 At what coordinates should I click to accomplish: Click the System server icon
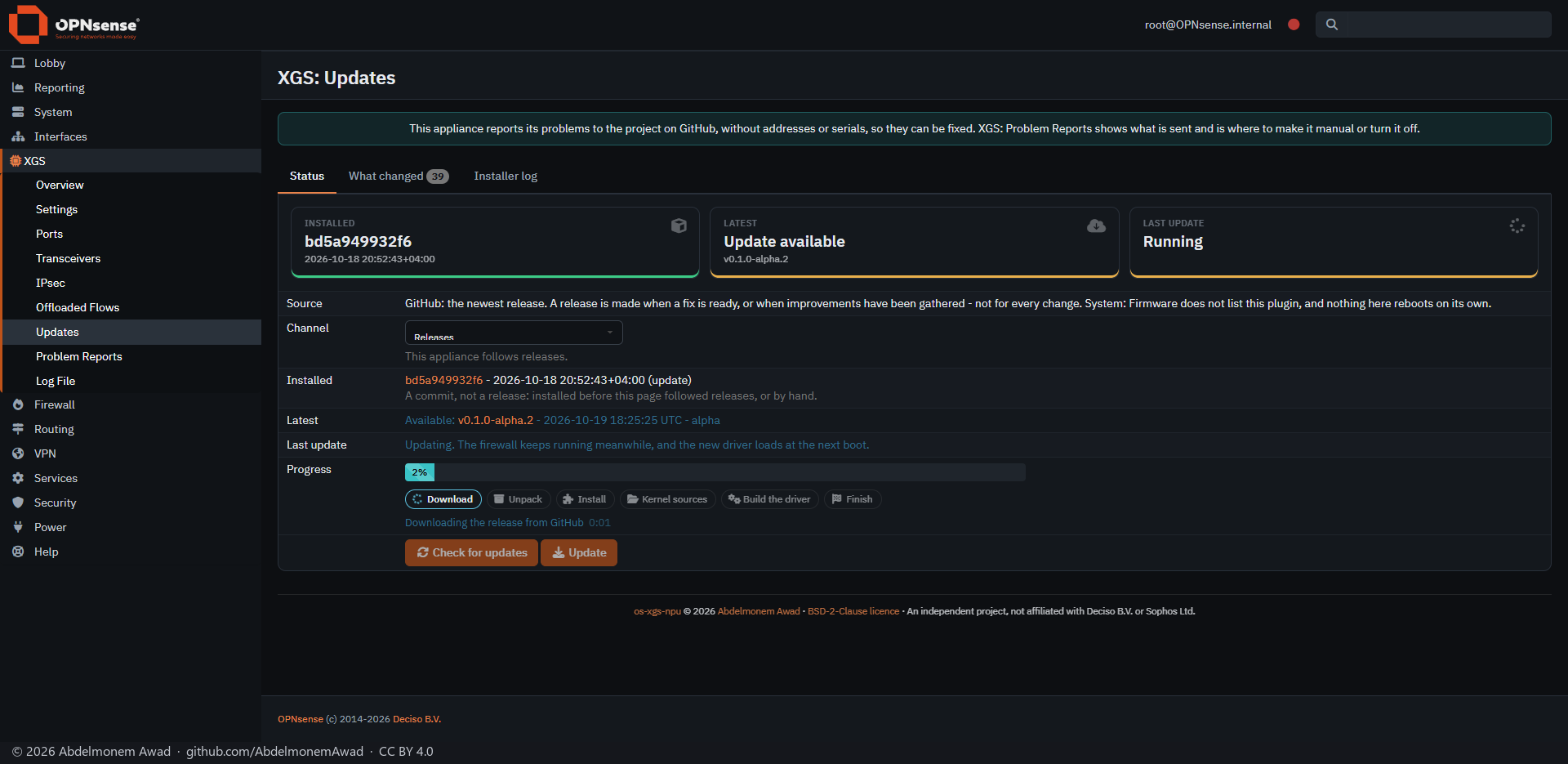click(18, 112)
